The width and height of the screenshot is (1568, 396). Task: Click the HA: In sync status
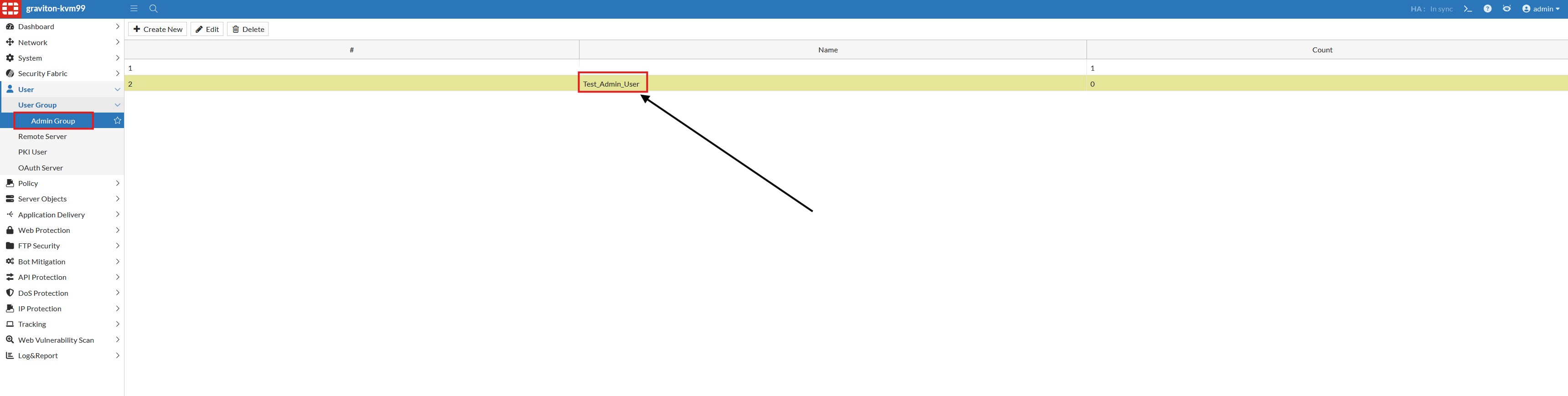click(1431, 9)
